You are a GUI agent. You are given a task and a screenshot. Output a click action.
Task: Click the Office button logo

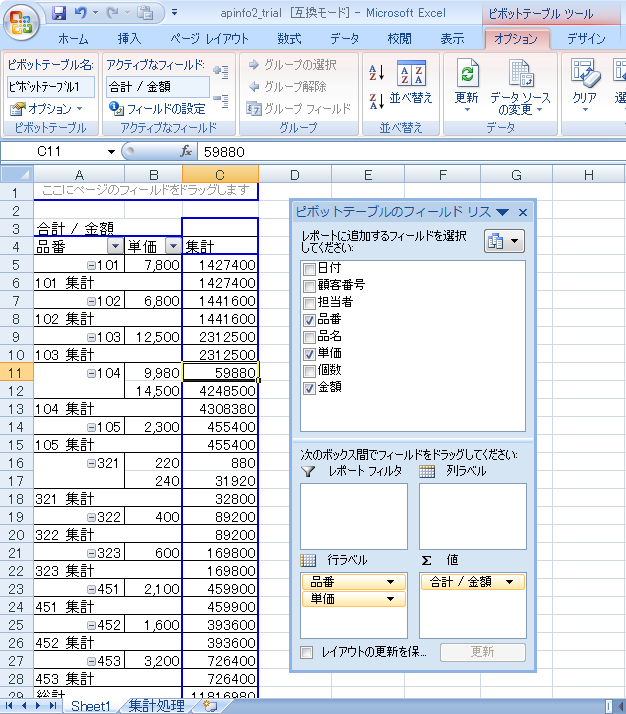tap(23, 22)
